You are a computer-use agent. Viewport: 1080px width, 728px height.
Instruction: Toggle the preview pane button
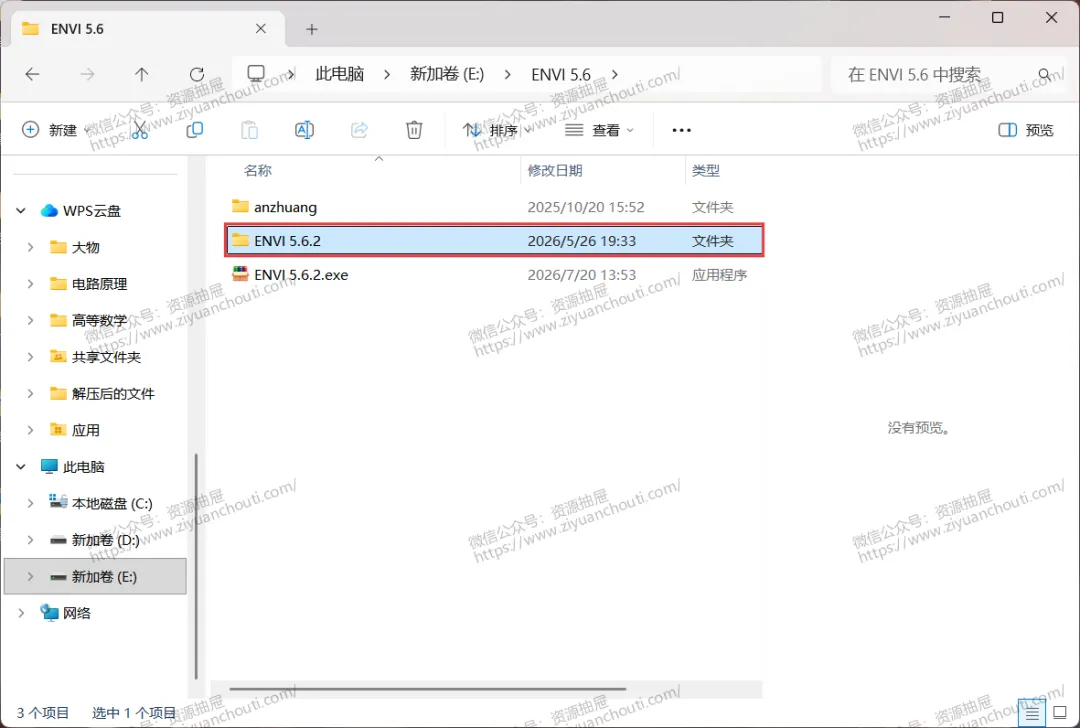(1026, 130)
